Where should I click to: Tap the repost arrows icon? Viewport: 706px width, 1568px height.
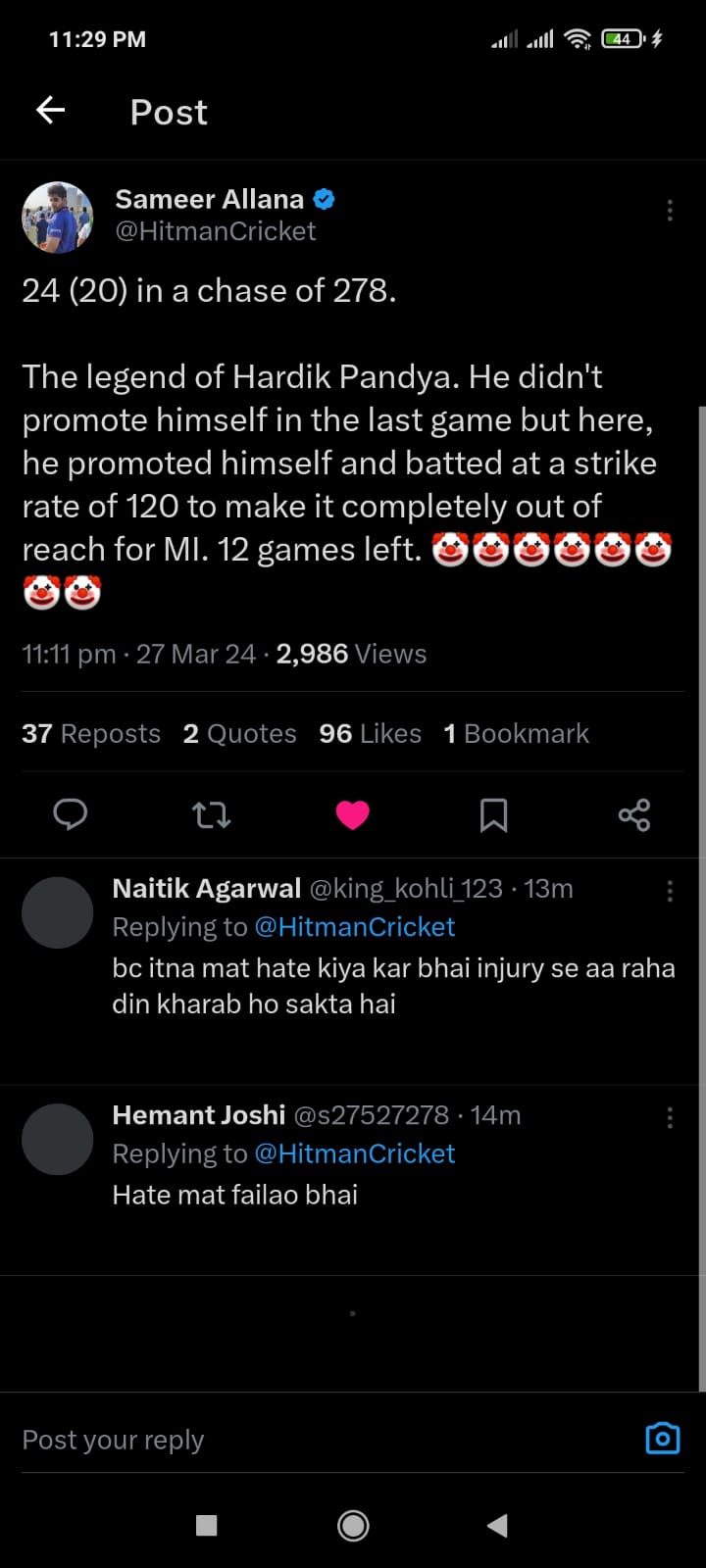tap(211, 814)
